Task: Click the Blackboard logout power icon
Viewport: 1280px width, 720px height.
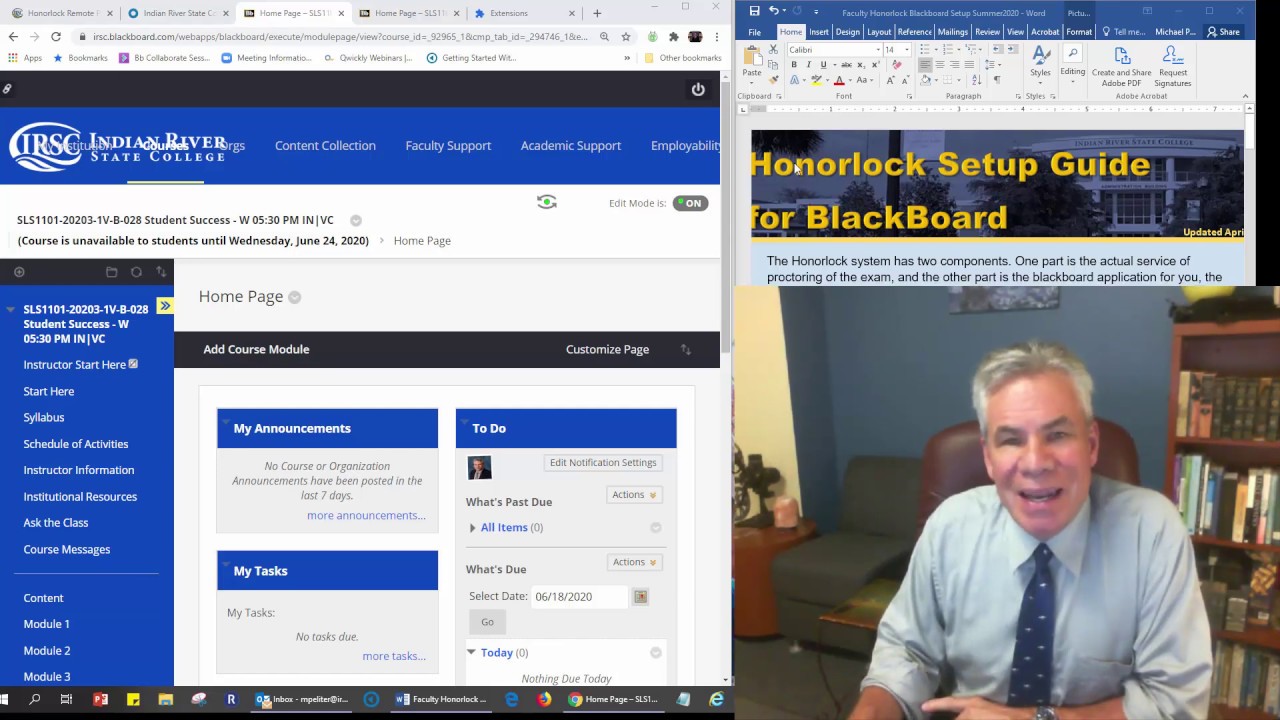Action: (x=698, y=89)
